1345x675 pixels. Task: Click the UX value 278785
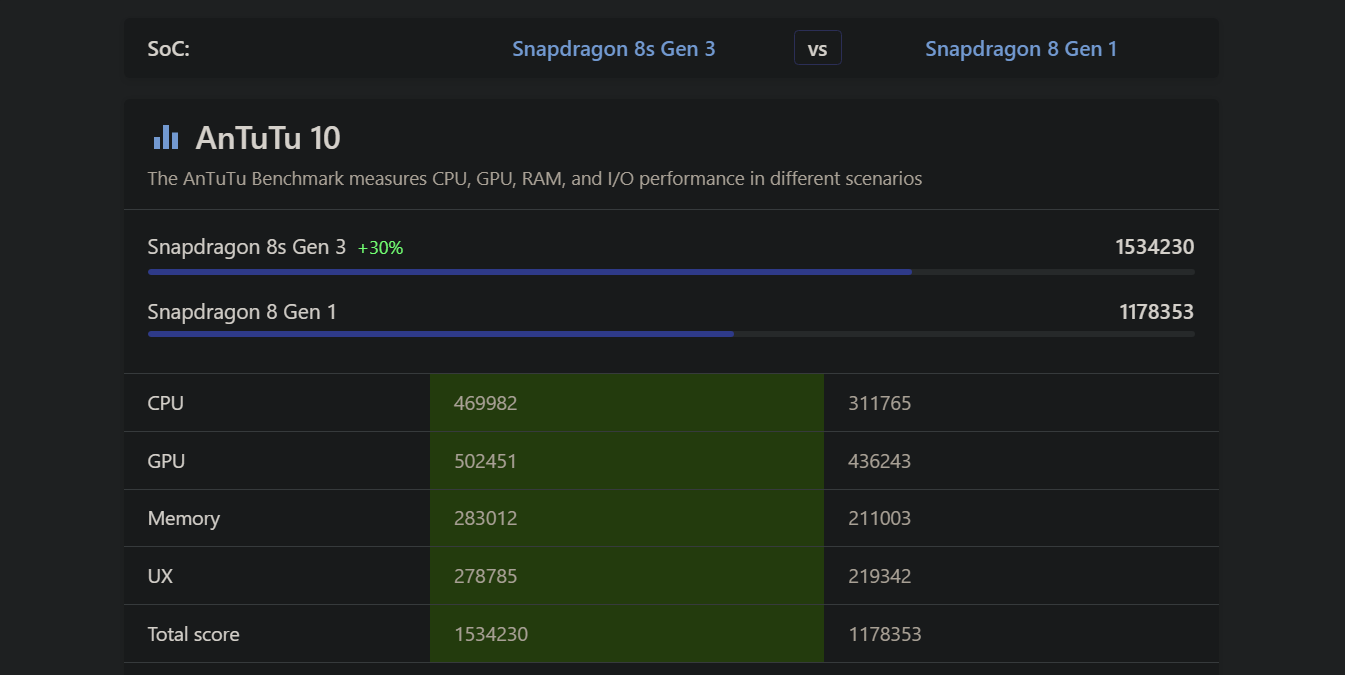486,576
